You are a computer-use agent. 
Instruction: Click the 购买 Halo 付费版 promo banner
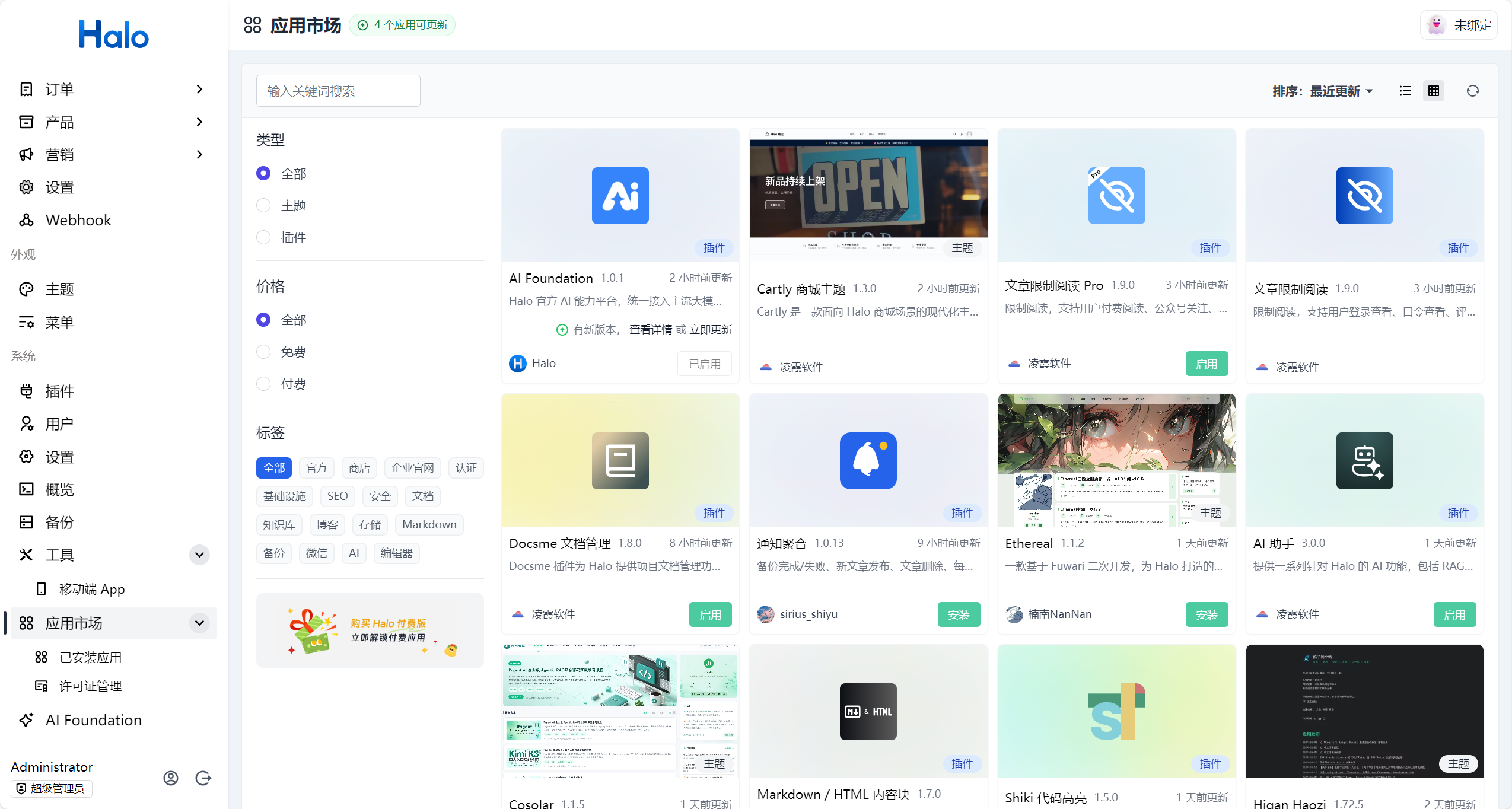click(370, 630)
